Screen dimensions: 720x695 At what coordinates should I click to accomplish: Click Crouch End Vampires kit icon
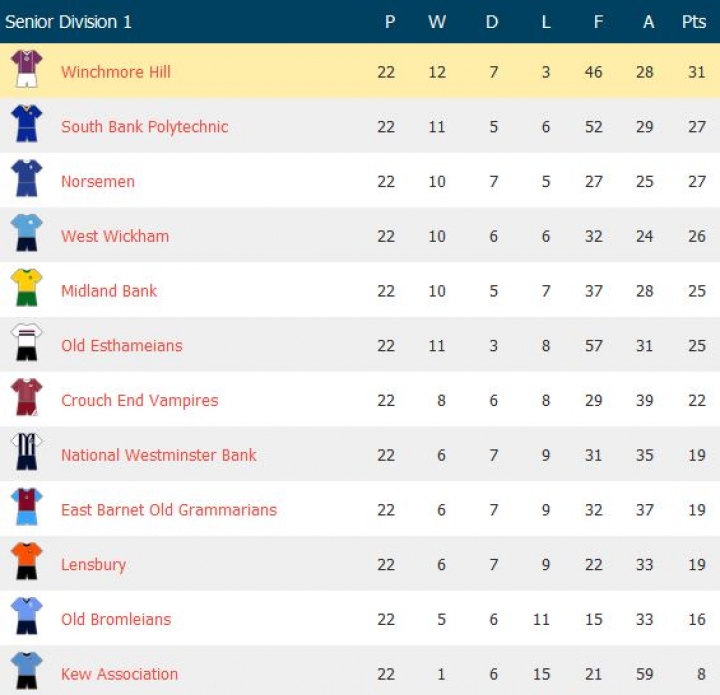point(26,398)
